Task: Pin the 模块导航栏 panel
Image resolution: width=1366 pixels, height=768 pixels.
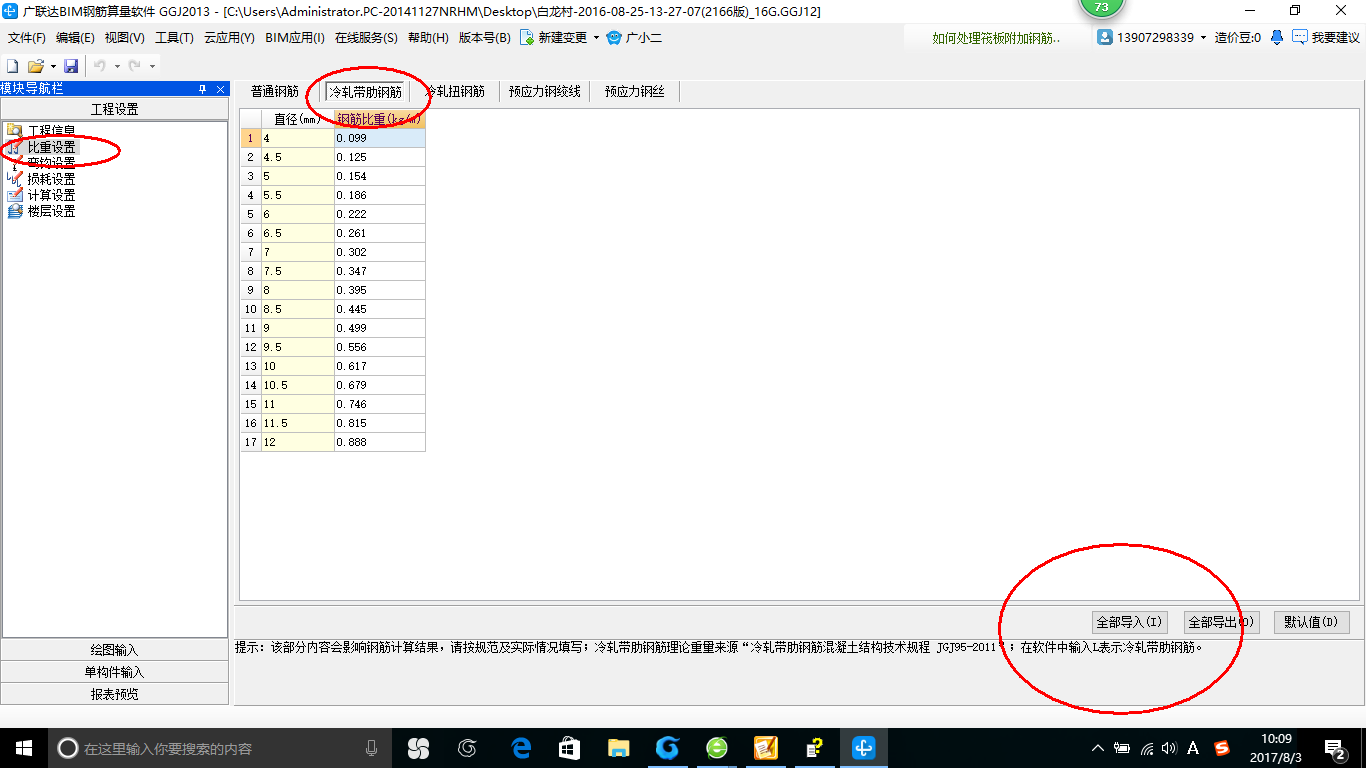Action: pos(204,89)
